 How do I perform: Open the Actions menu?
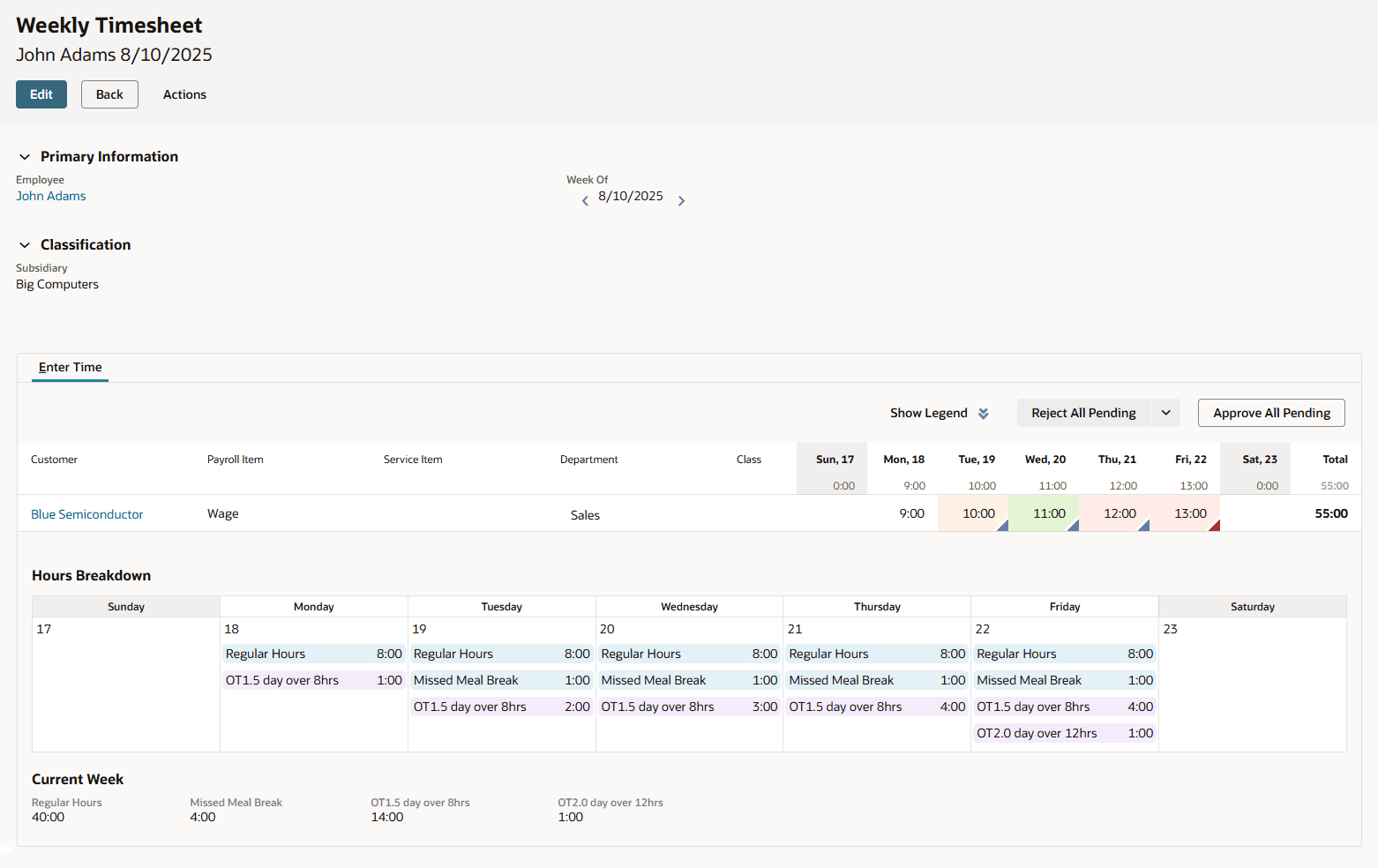[x=183, y=94]
